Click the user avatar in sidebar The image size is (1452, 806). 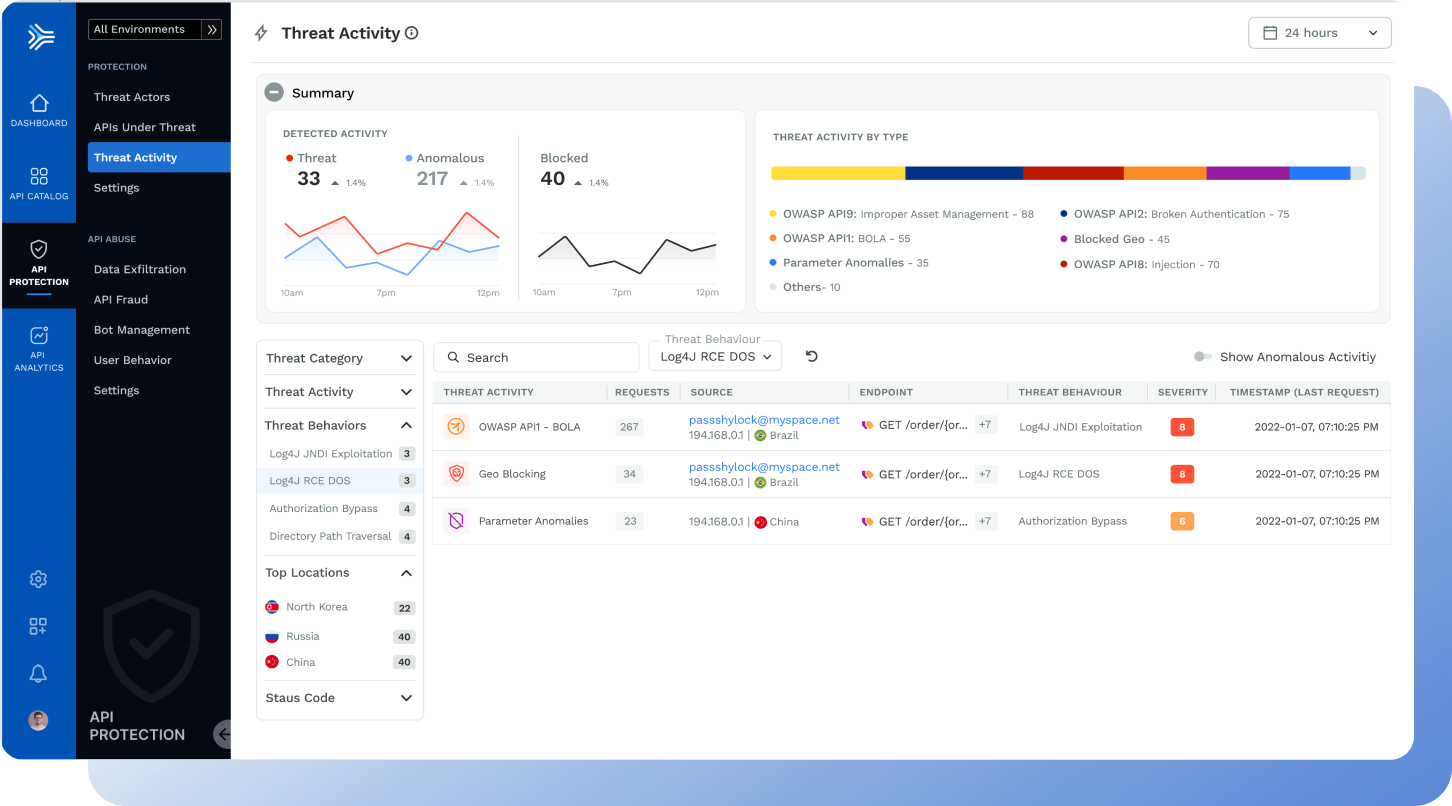click(x=39, y=720)
